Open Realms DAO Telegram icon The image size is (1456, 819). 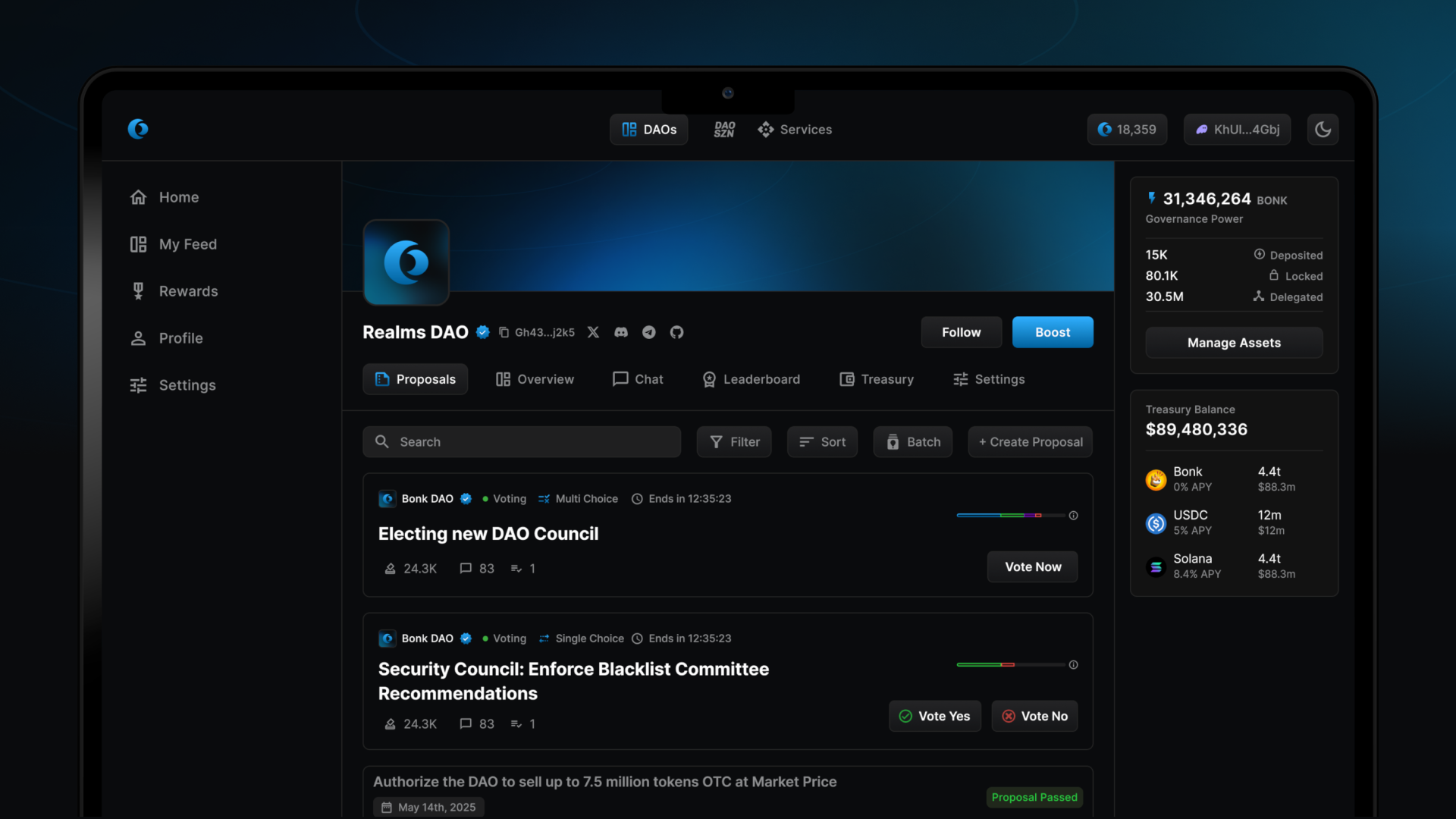649,332
